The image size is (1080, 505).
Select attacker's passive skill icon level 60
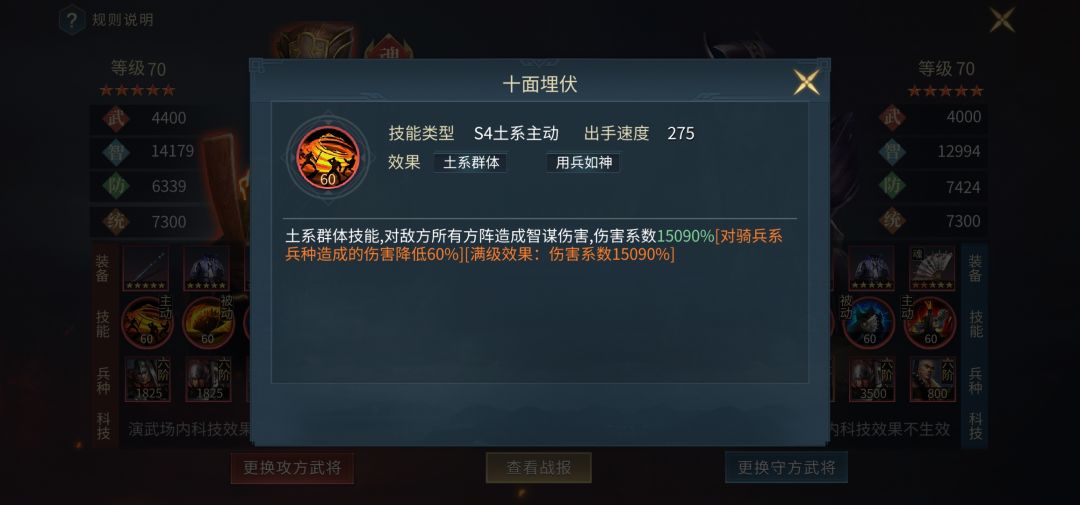point(207,322)
